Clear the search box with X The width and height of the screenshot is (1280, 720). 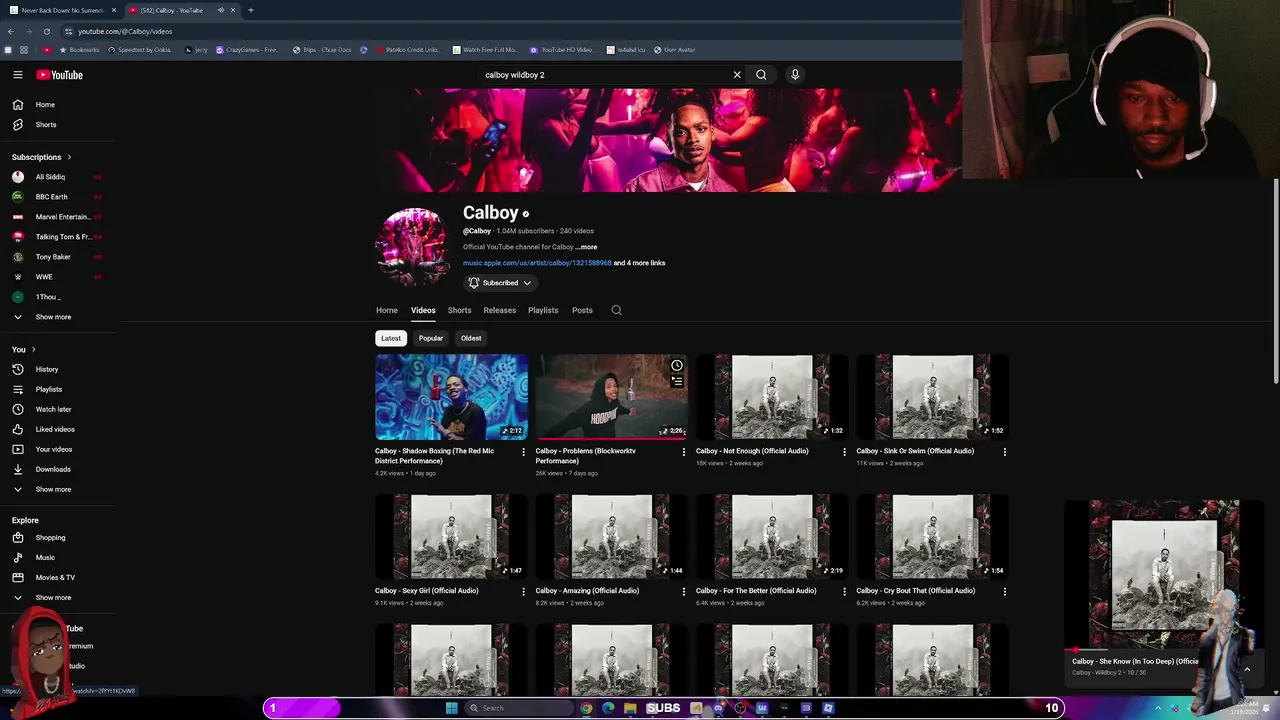737,75
